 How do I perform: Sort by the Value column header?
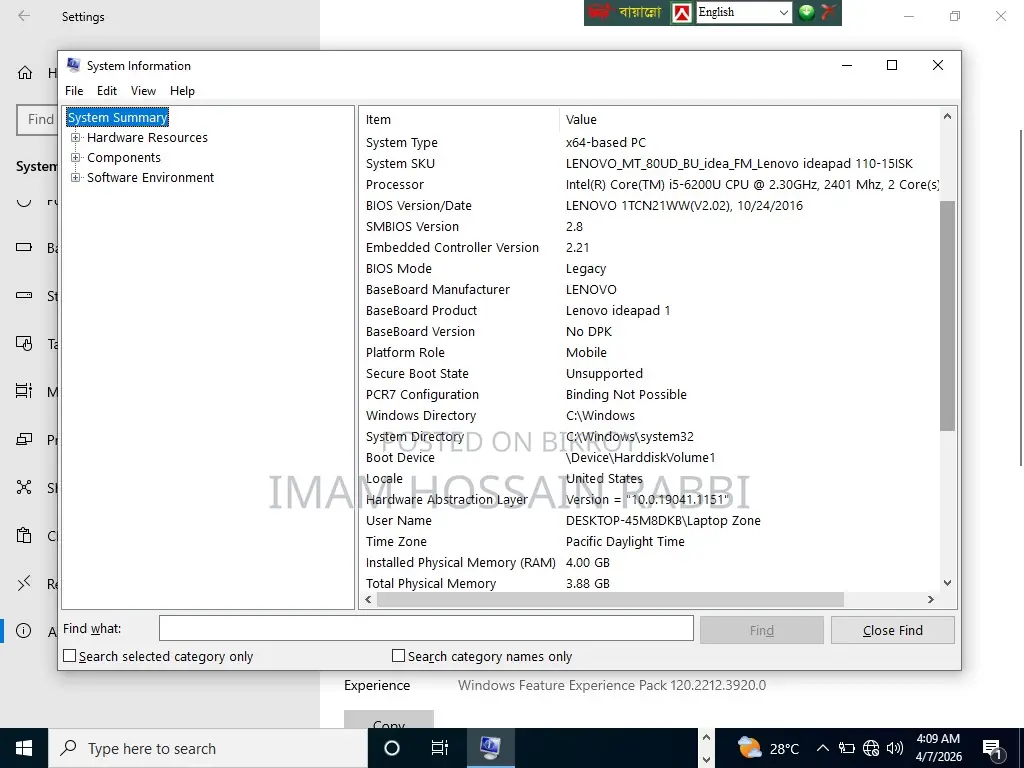(x=750, y=120)
